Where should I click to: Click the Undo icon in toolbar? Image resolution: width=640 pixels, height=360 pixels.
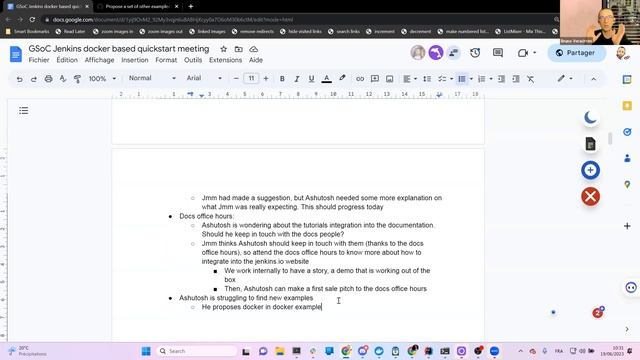tap(19, 79)
